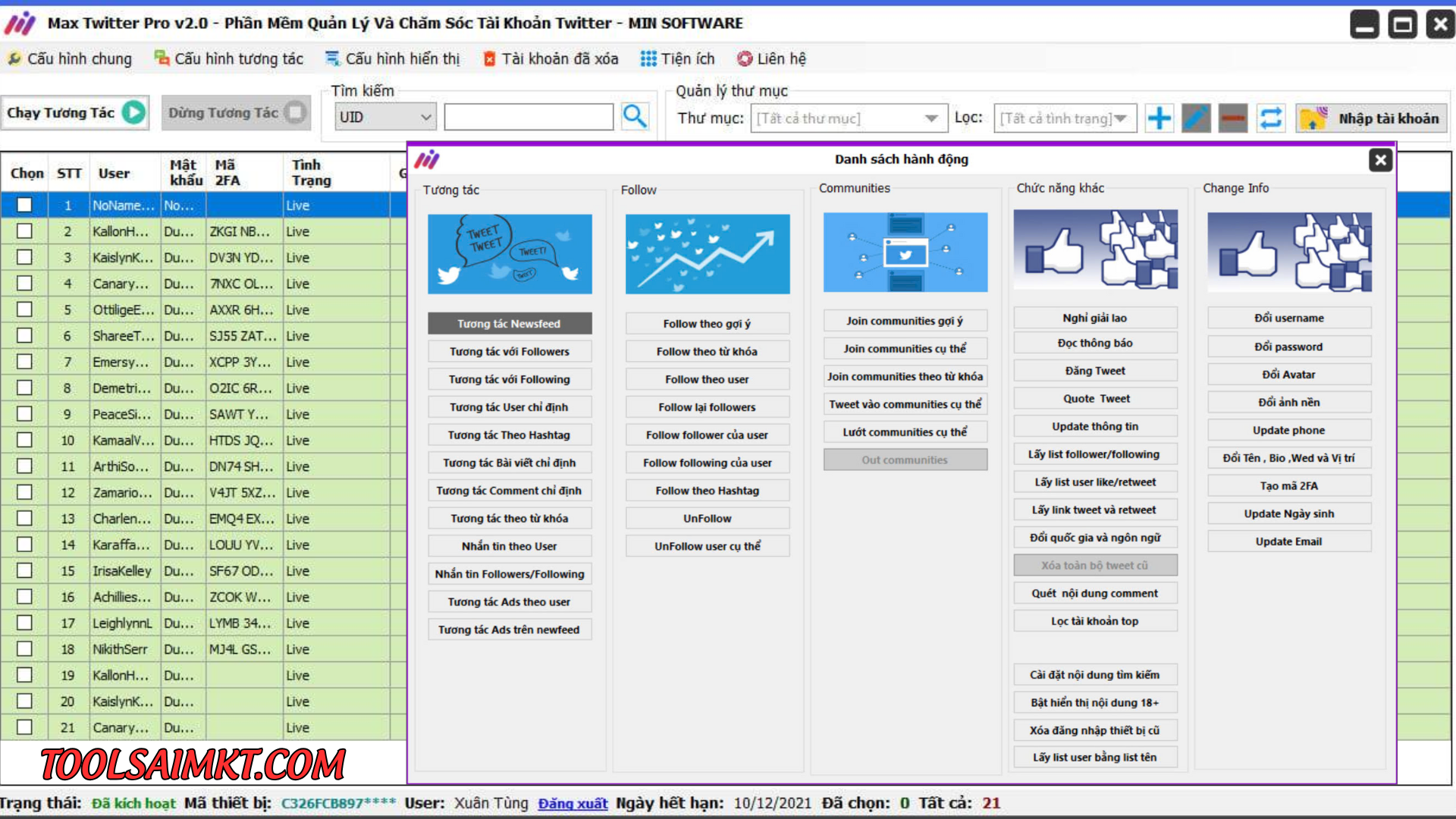Open Cấu hình chung menu
The image size is (1456, 819).
tap(70, 58)
